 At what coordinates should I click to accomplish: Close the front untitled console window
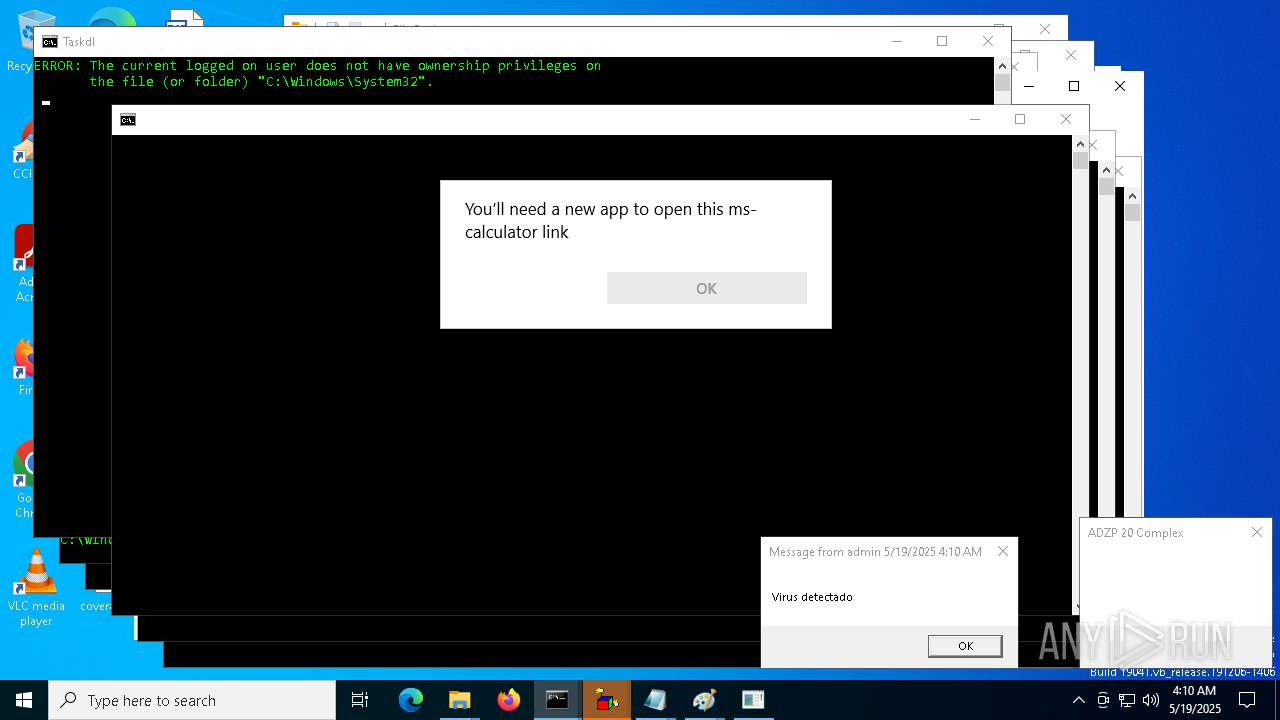pyautogui.click(x=1066, y=119)
